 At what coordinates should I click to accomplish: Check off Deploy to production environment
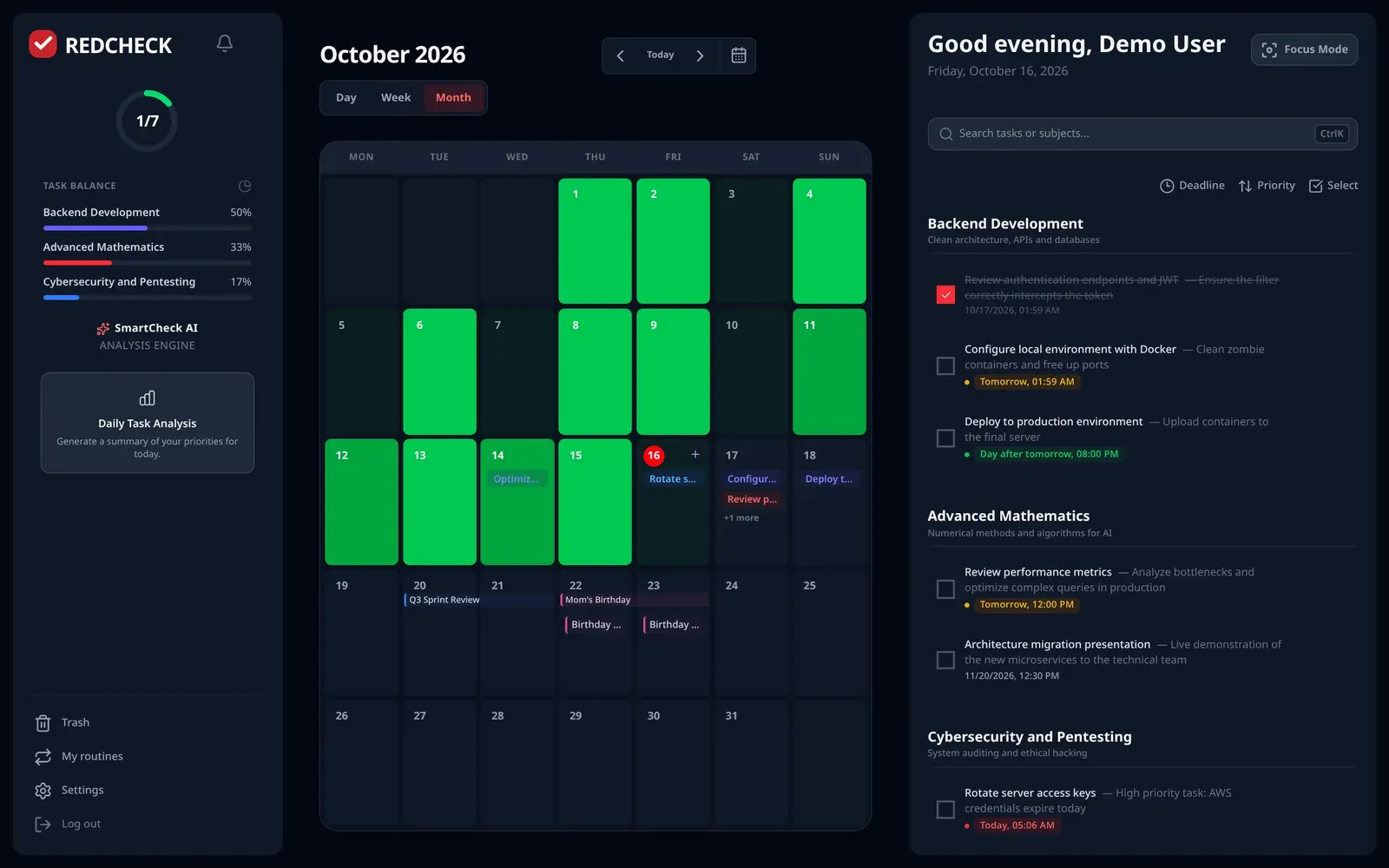[x=945, y=438]
